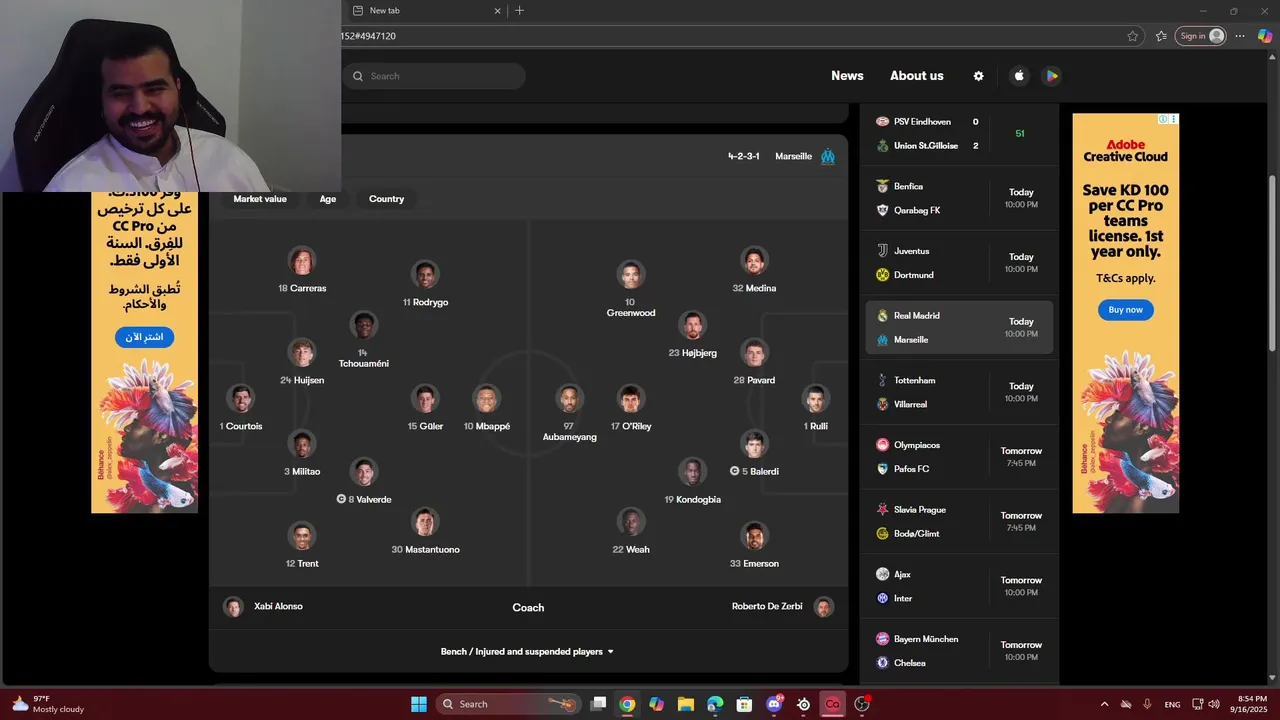Click Rulli goalkeeper player photo
This screenshot has width=1280, height=720.
(816, 399)
